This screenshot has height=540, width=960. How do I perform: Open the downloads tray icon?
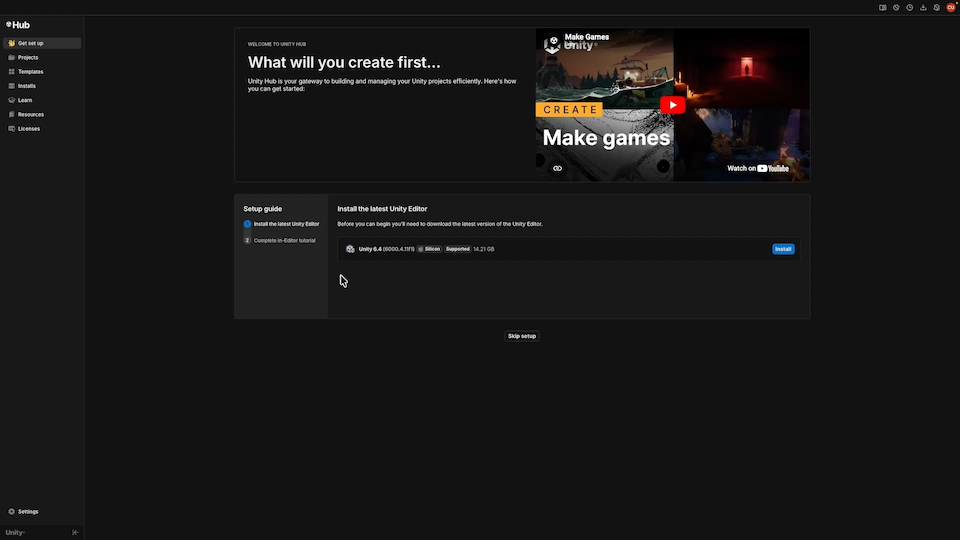point(923,7)
